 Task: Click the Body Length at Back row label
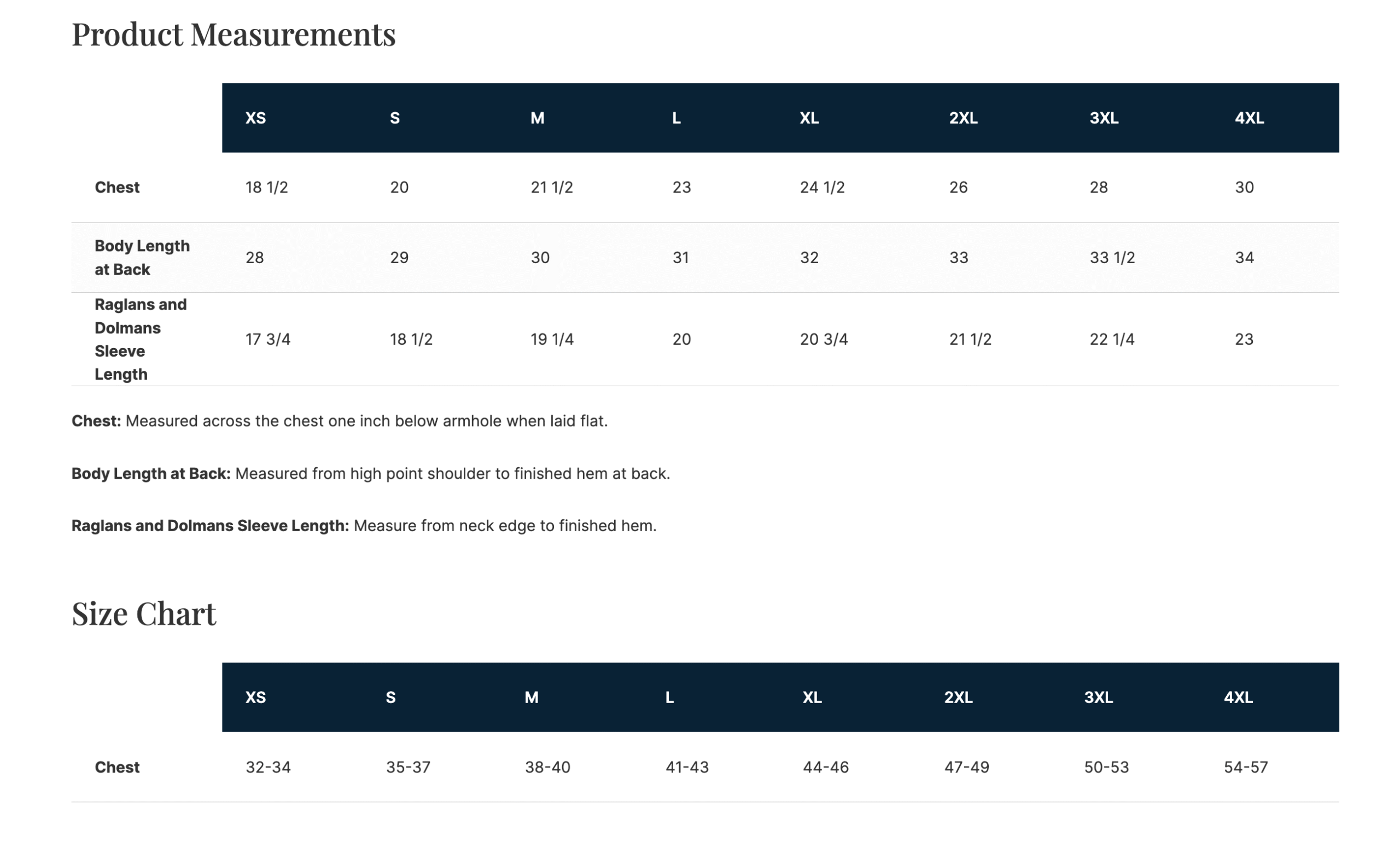(142, 258)
